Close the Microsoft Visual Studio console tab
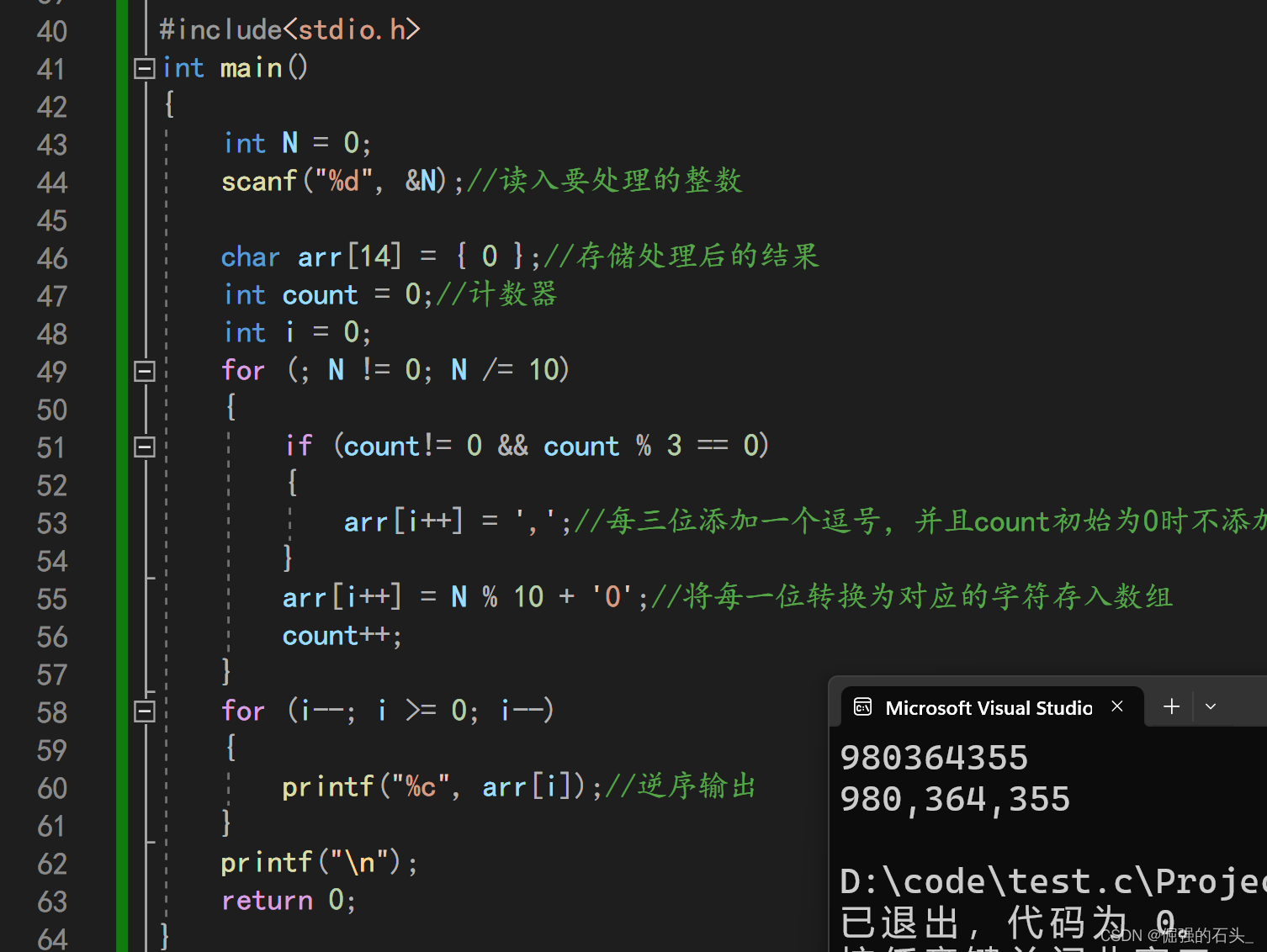 pyautogui.click(x=1117, y=706)
